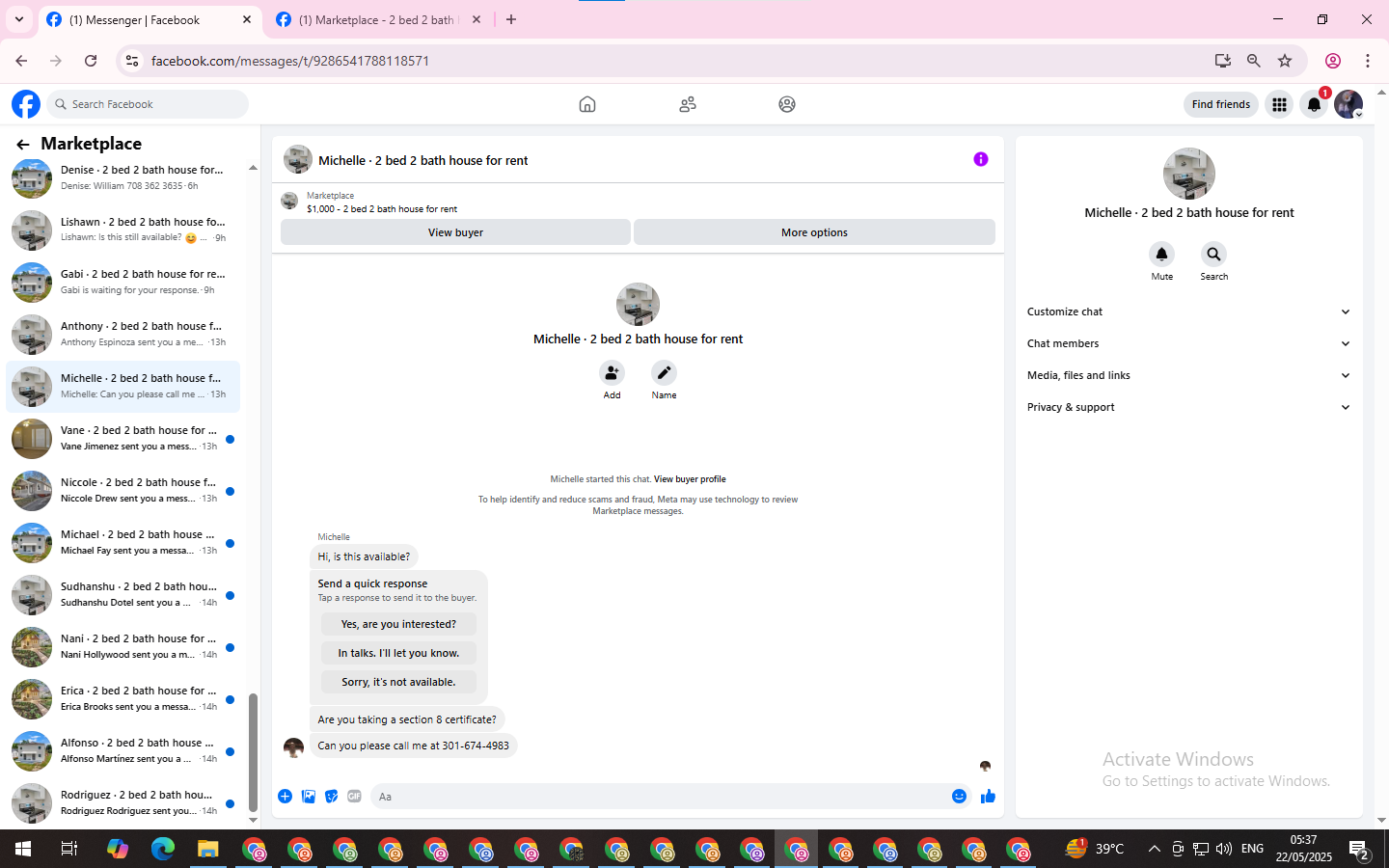Open Gabi's conversation in the chat list
Screen dimensions: 1389x868
pos(123,283)
